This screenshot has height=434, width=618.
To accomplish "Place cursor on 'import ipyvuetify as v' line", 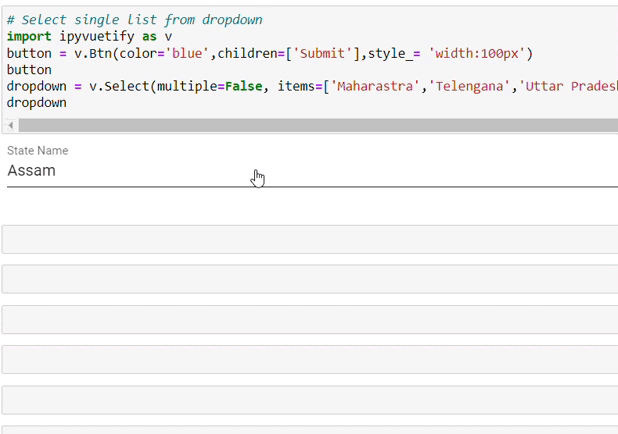I will 90,36.
